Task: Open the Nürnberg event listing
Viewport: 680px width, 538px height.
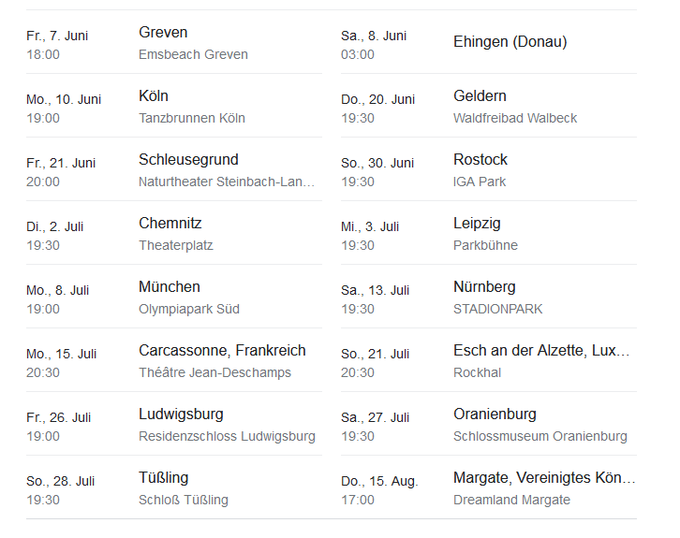Action: (x=484, y=287)
